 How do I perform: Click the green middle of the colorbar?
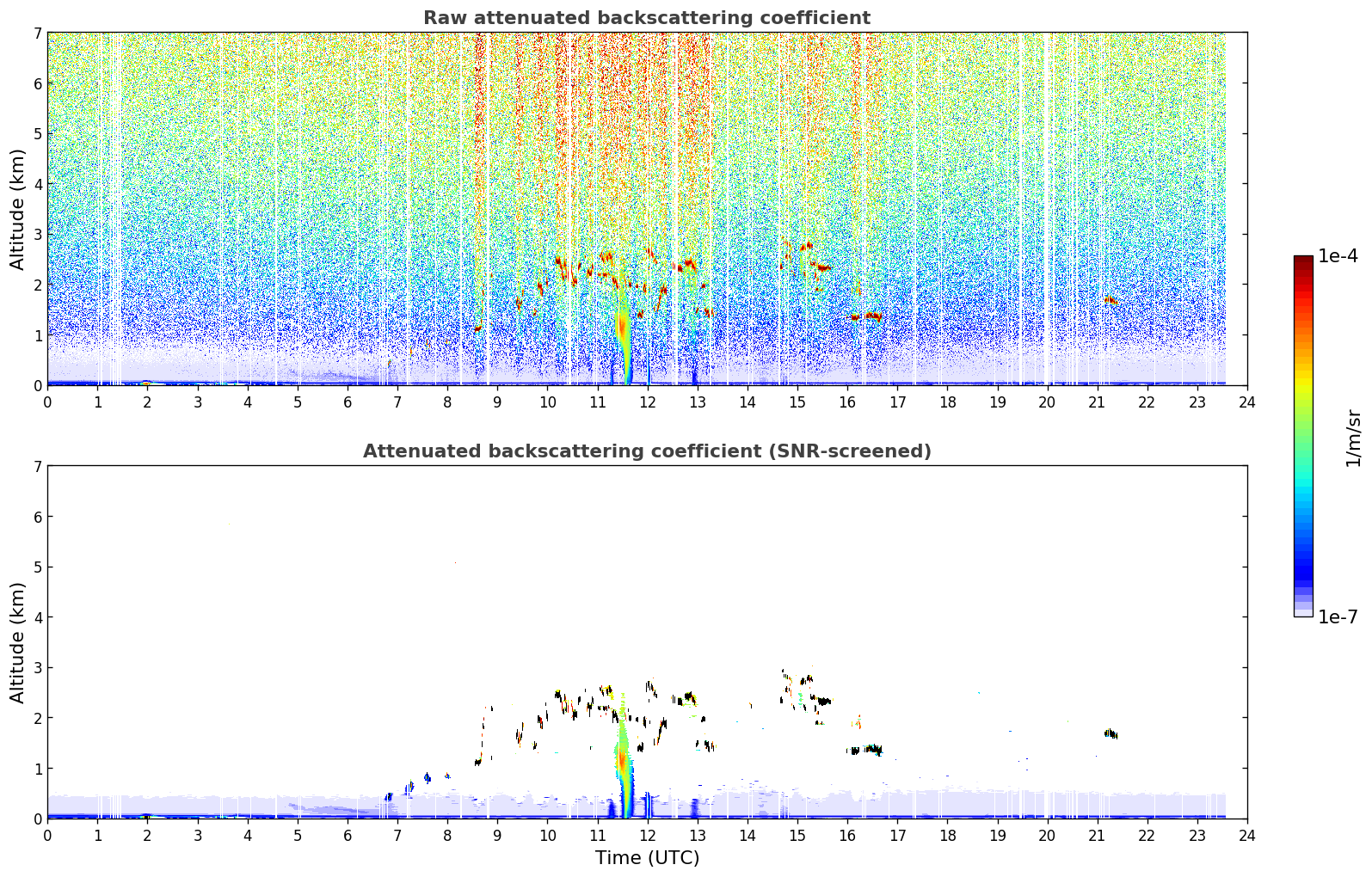pyautogui.click(x=1303, y=430)
